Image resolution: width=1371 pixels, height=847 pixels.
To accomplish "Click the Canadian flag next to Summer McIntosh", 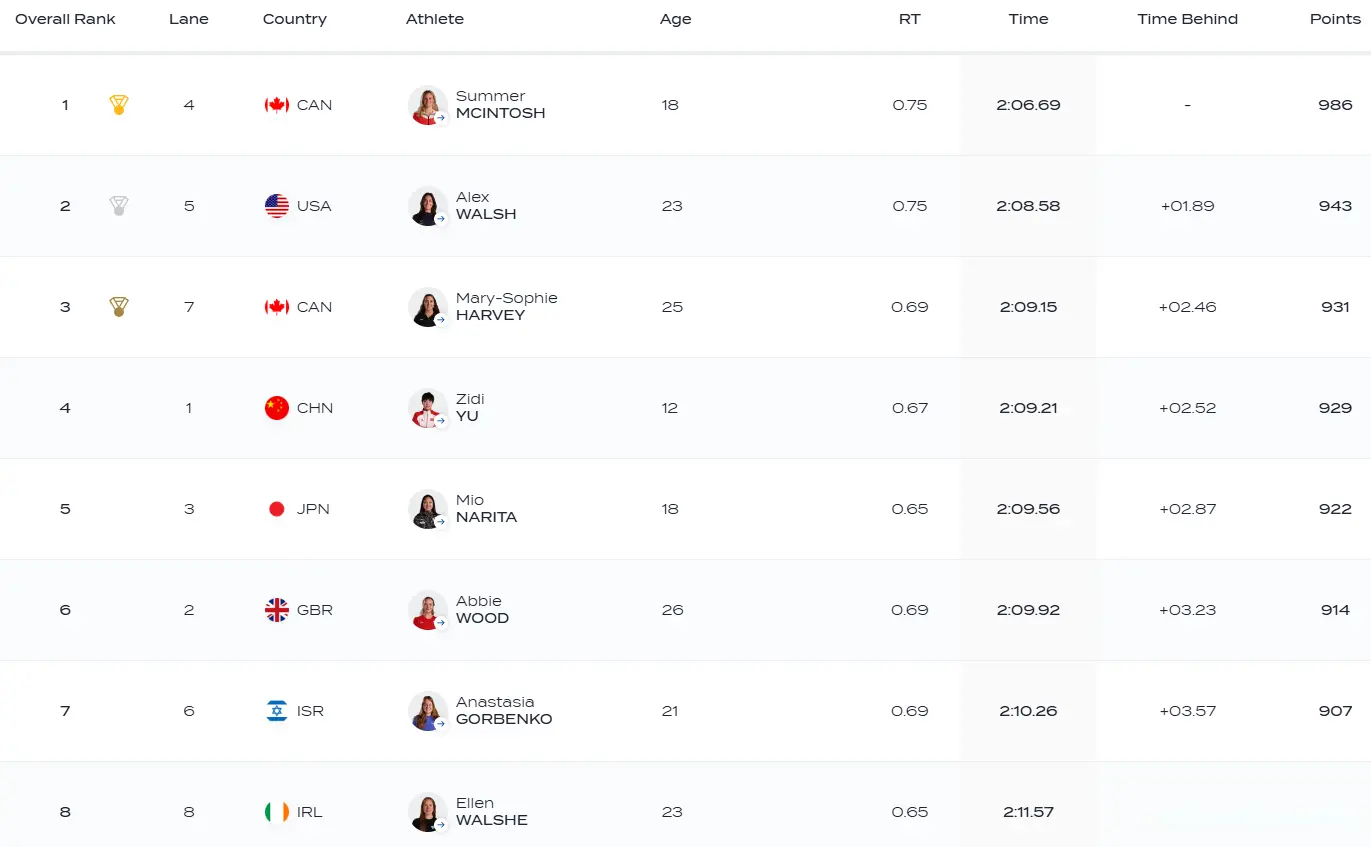I will point(277,105).
